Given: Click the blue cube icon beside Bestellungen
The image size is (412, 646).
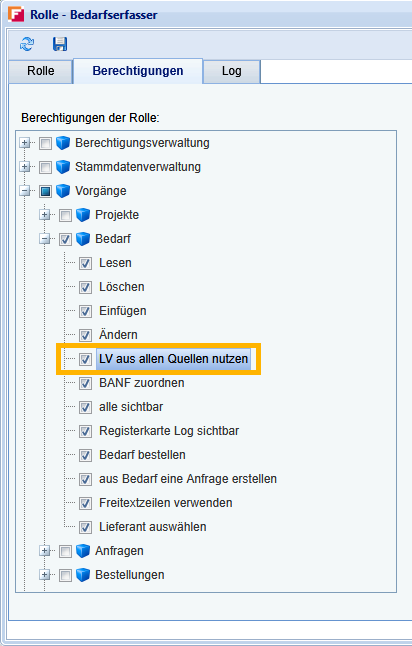Looking at the screenshot, I should (x=83, y=575).
